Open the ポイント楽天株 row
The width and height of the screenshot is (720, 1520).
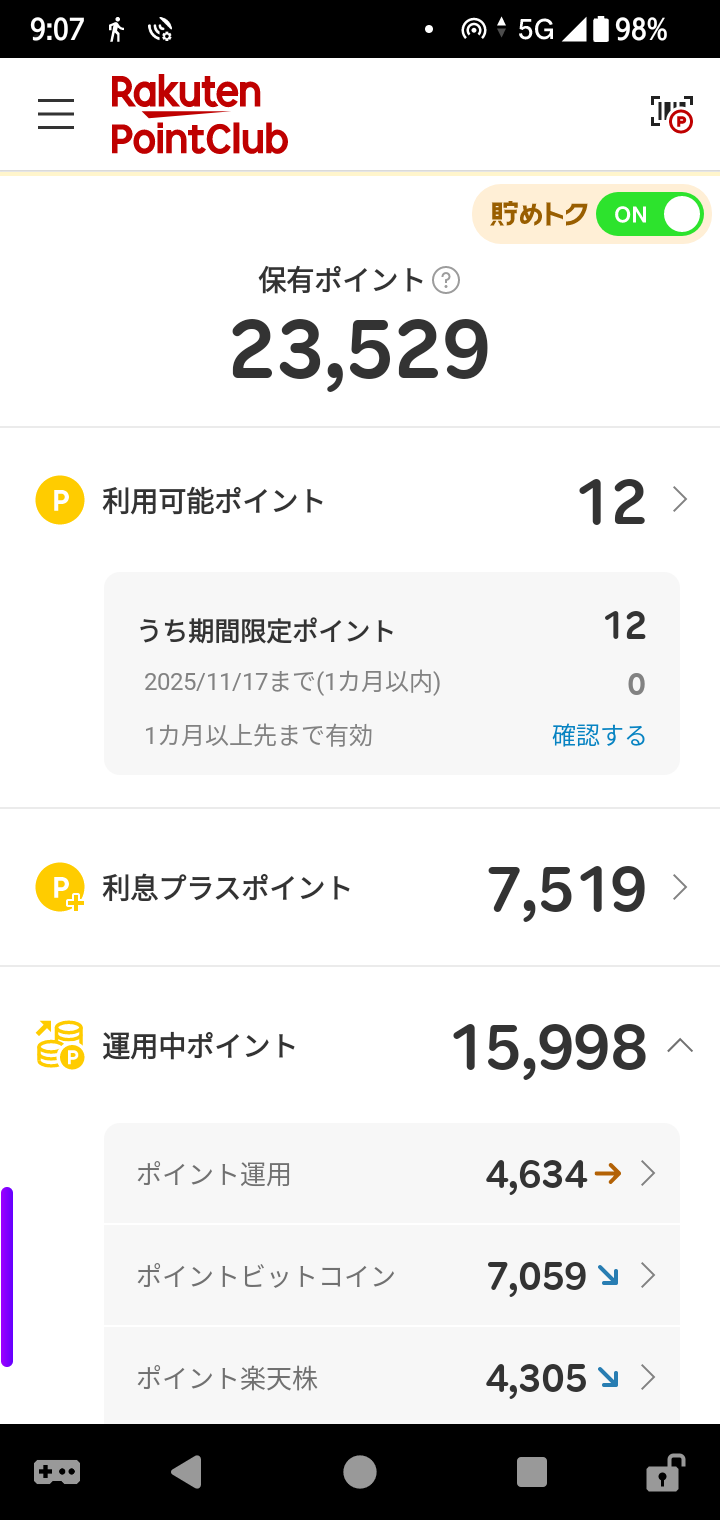coord(392,1379)
